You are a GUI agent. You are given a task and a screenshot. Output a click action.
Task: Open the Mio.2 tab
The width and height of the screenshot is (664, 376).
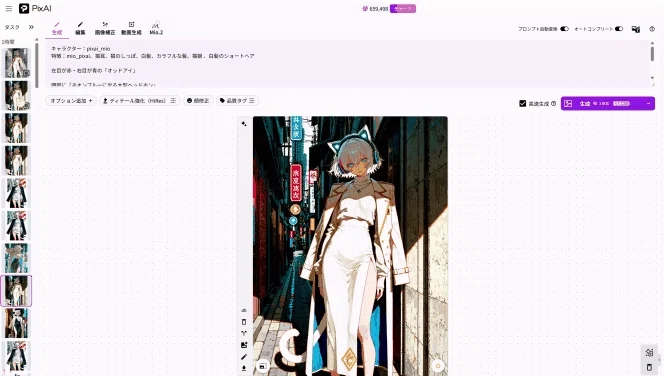click(x=156, y=28)
